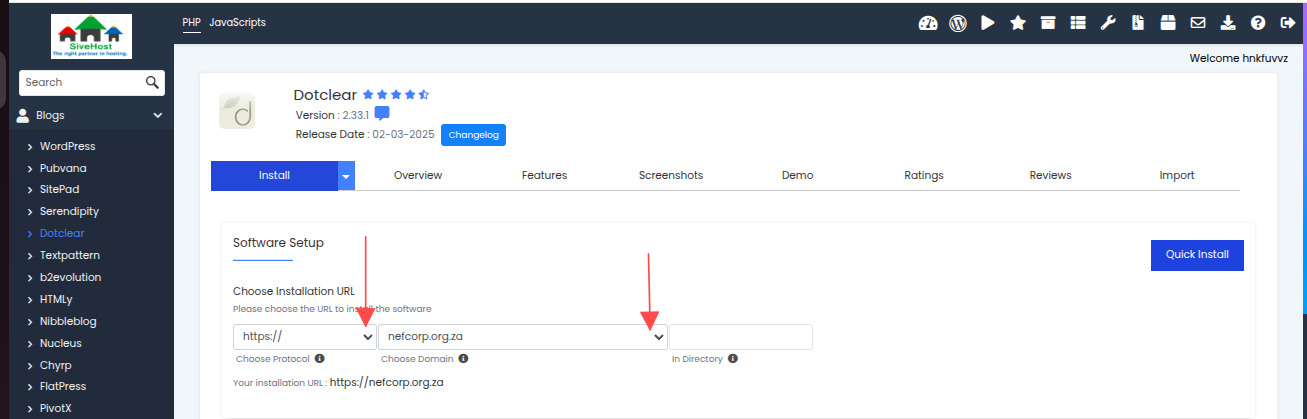Open SitePad in the sidebar

click(x=60, y=190)
